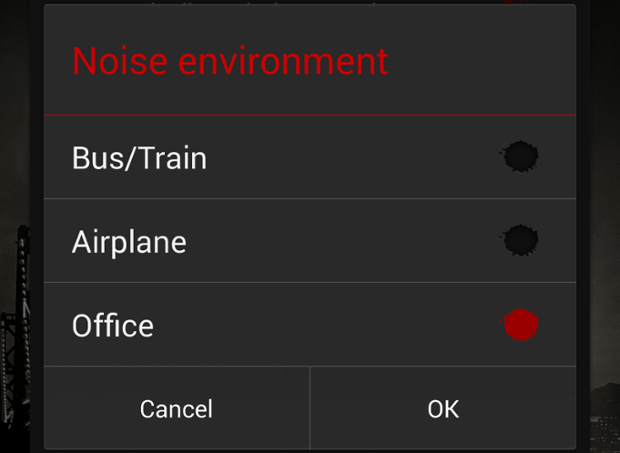Tap the black splat beside Bus/Train
This screenshot has height=453, width=620.
click(520, 157)
